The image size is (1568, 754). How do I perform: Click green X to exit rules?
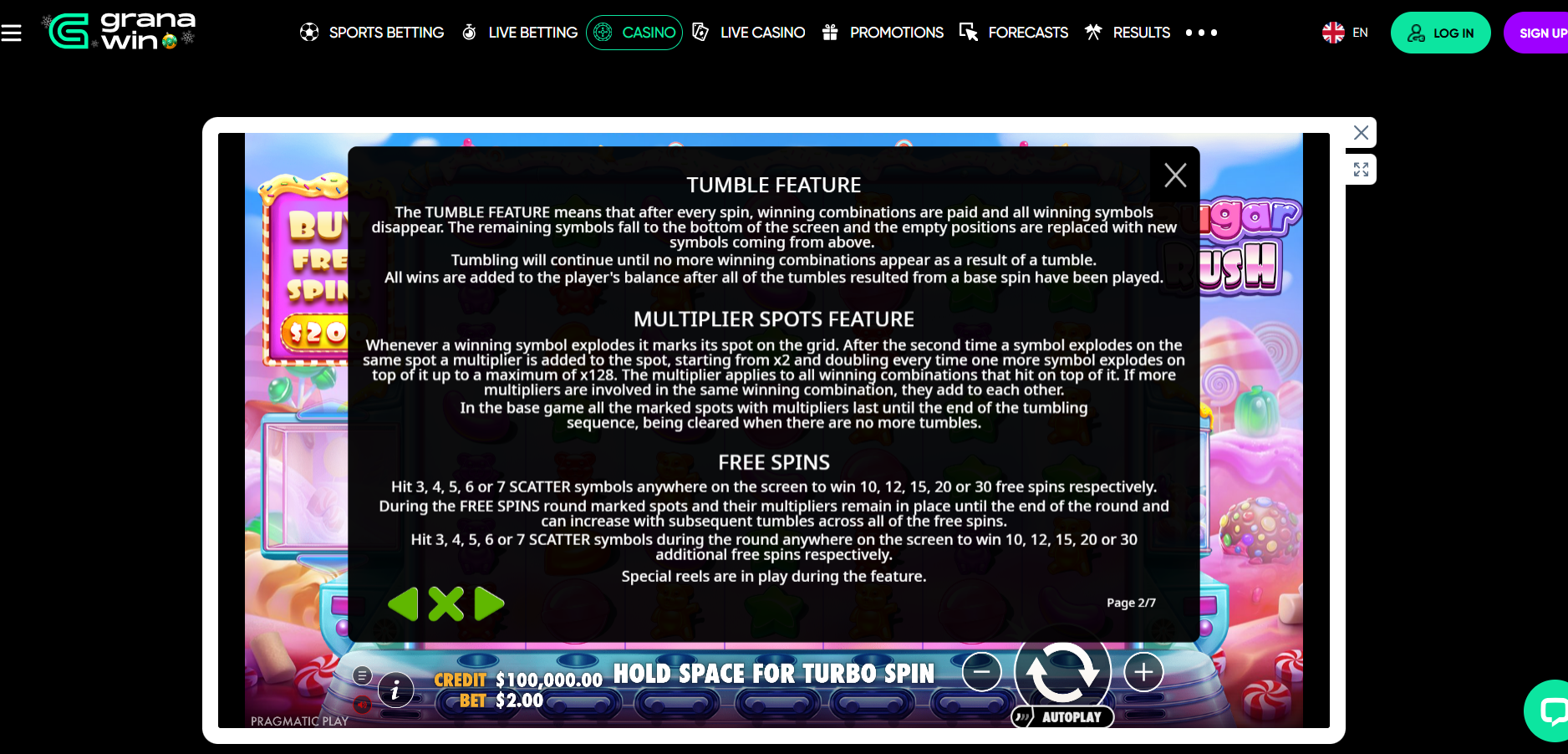[x=446, y=604]
